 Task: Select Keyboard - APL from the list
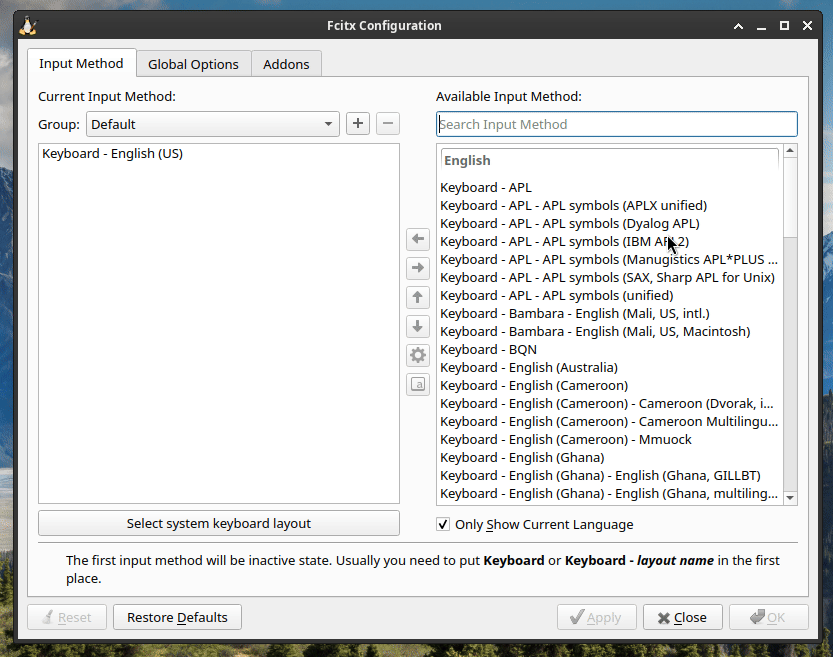coord(486,187)
